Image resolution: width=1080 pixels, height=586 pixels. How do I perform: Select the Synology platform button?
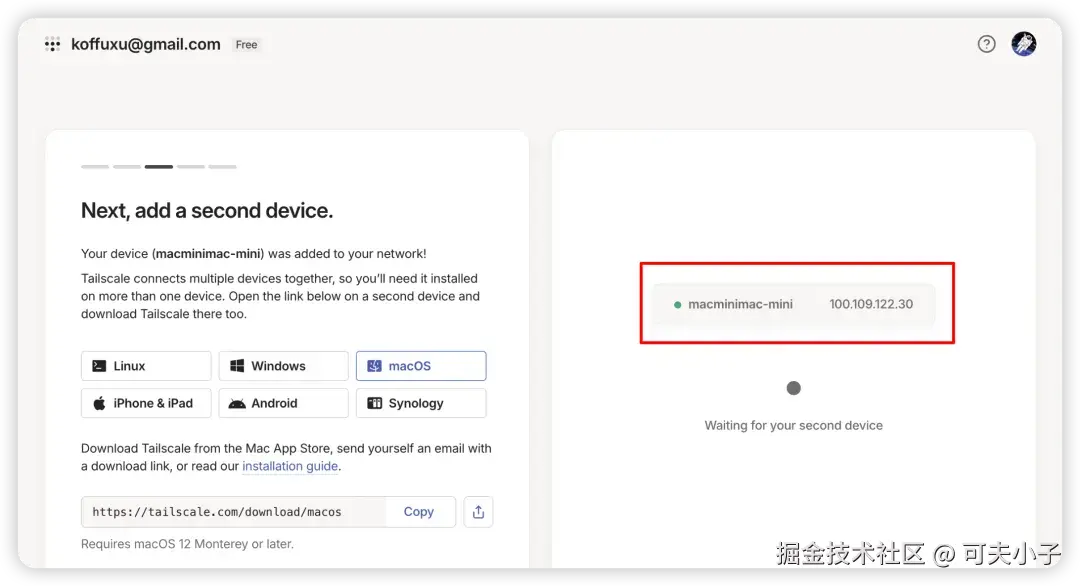tap(421, 403)
